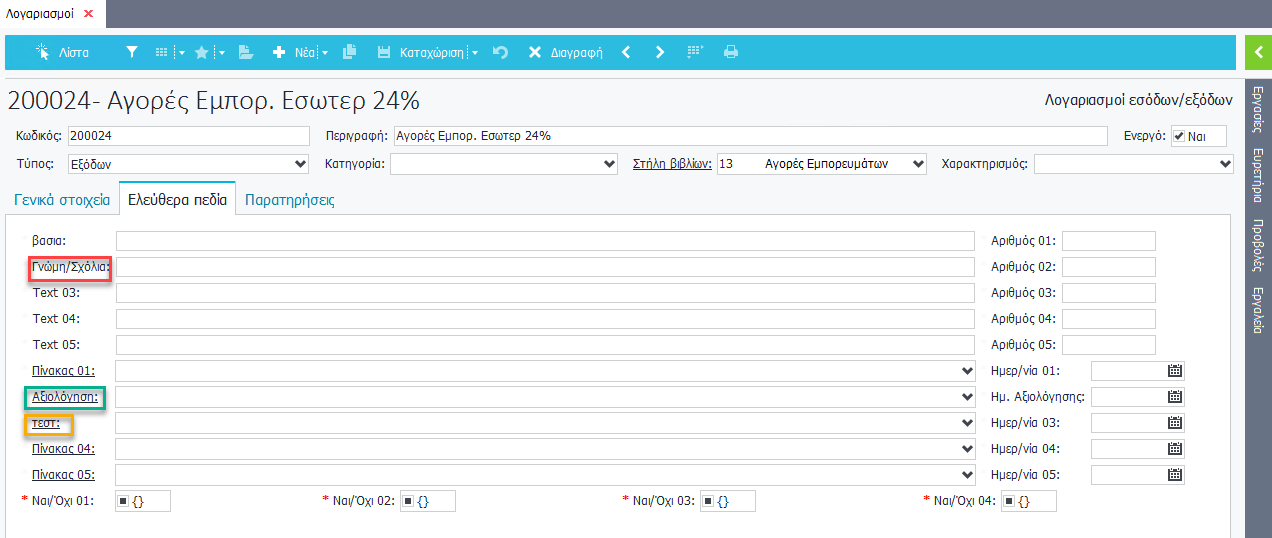Click into the Γνώμη/Σχόλια text field

pos(545,267)
